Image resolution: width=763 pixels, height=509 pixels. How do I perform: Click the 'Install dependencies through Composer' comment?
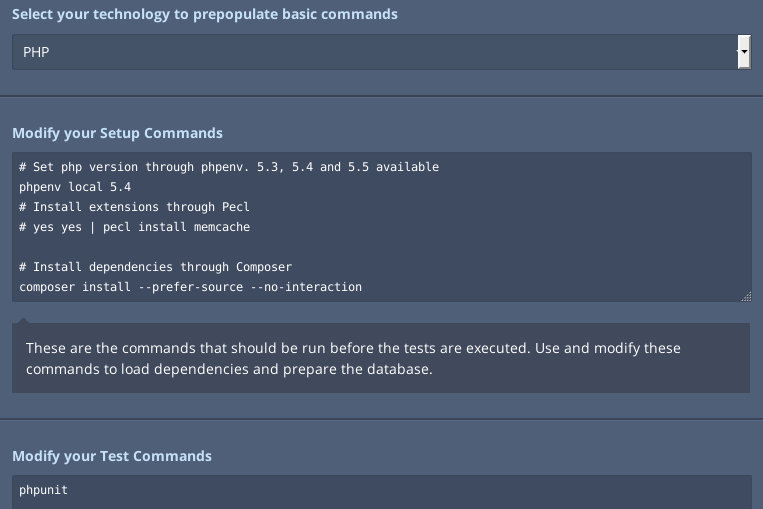pyautogui.click(x=155, y=267)
